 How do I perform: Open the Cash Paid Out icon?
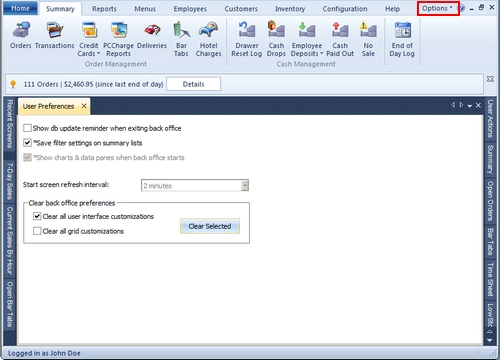click(340, 39)
